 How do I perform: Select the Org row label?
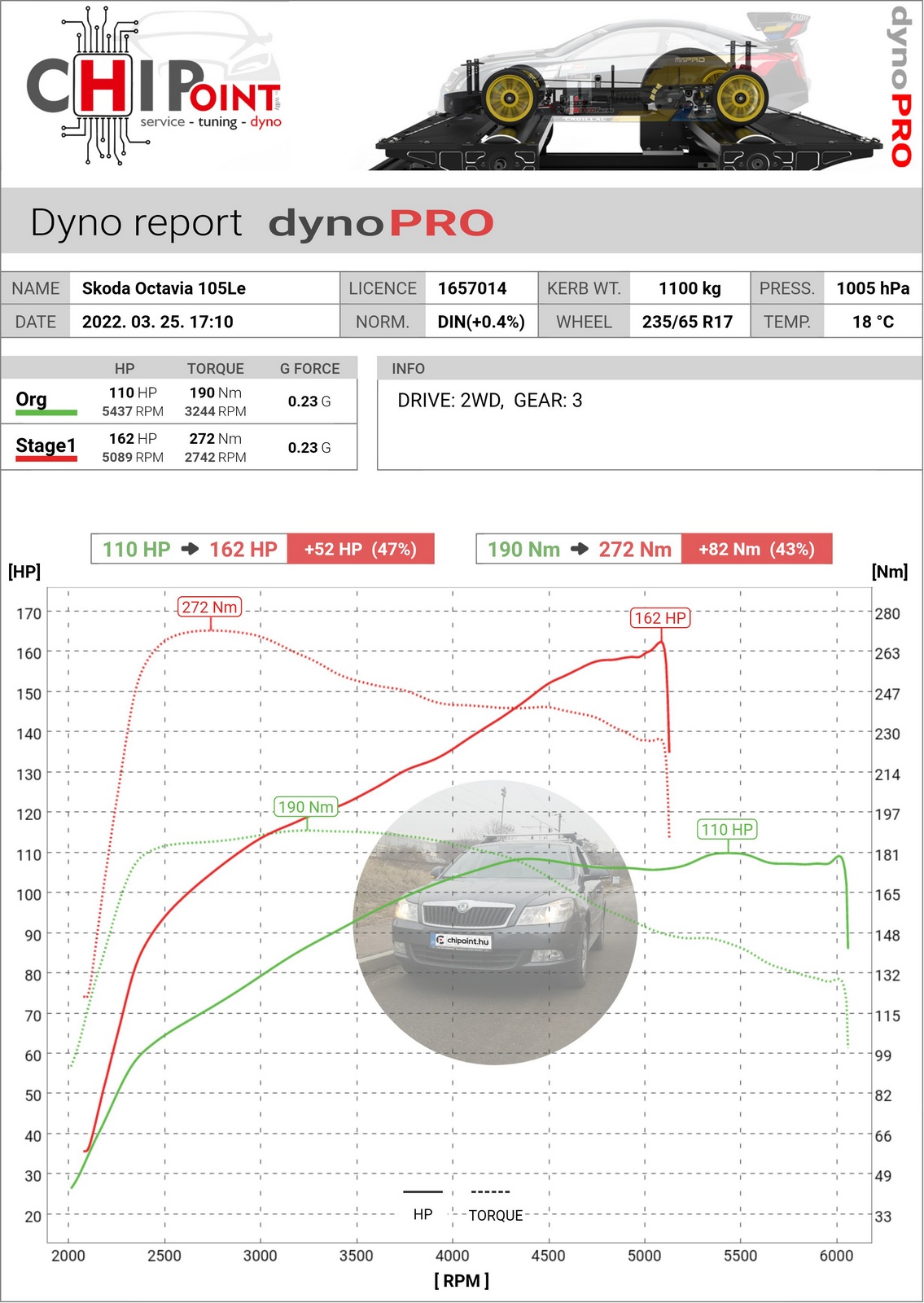(32, 399)
